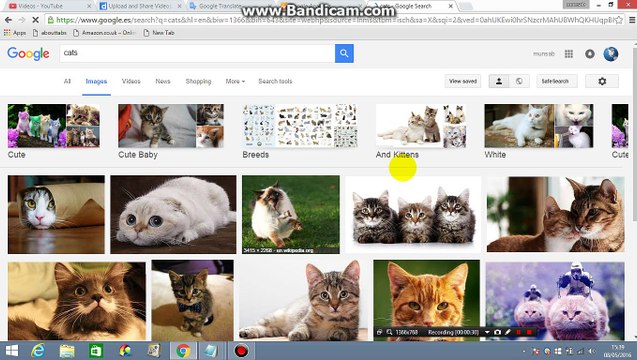Image resolution: width=637 pixels, height=360 pixels.
Task: Open the Cute Baby category
Action: [171, 131]
